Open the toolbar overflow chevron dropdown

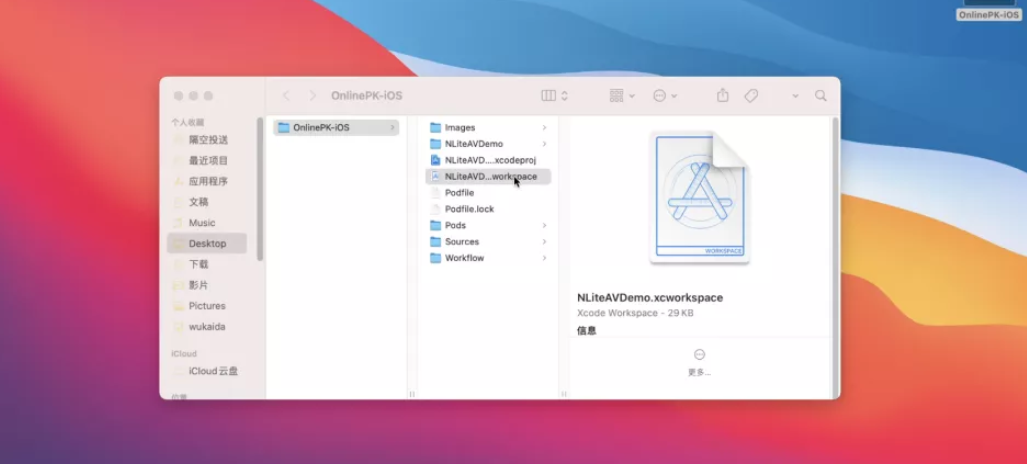795,96
